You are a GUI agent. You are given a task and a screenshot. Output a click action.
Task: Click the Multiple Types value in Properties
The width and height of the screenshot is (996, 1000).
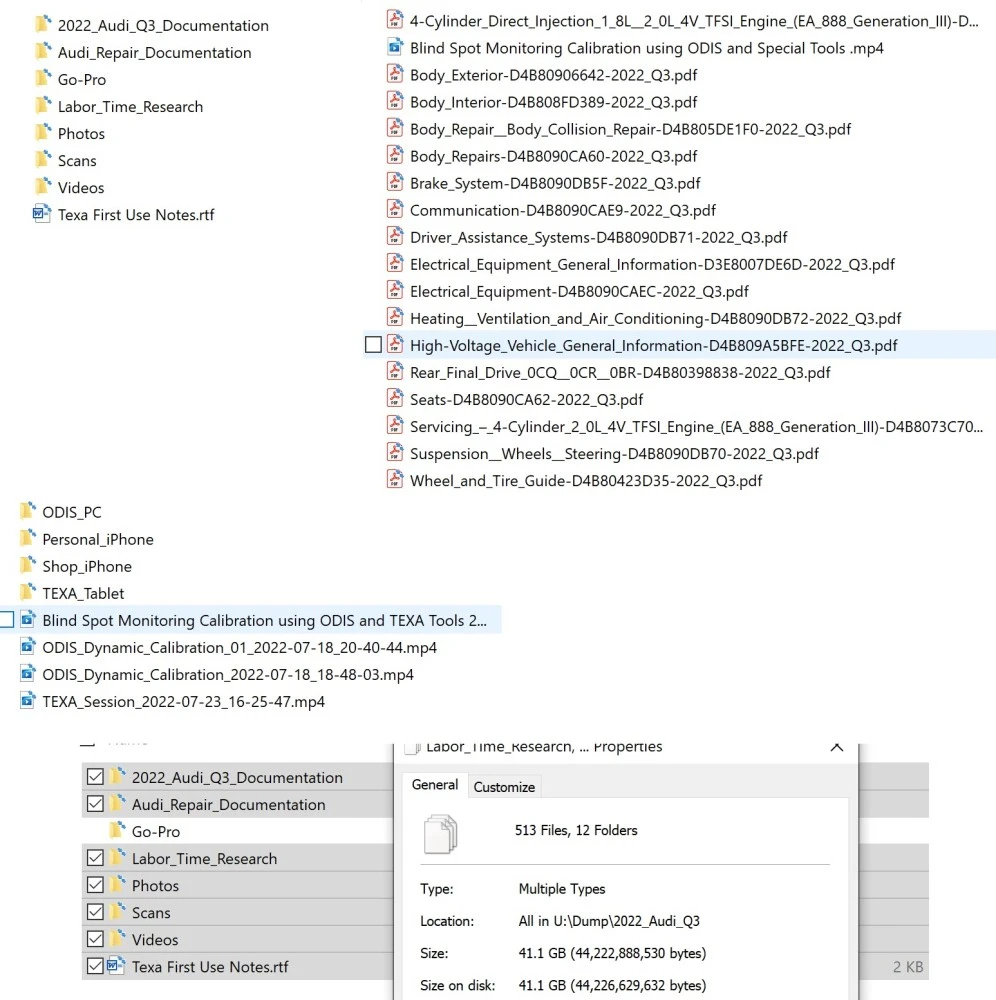click(x=562, y=888)
